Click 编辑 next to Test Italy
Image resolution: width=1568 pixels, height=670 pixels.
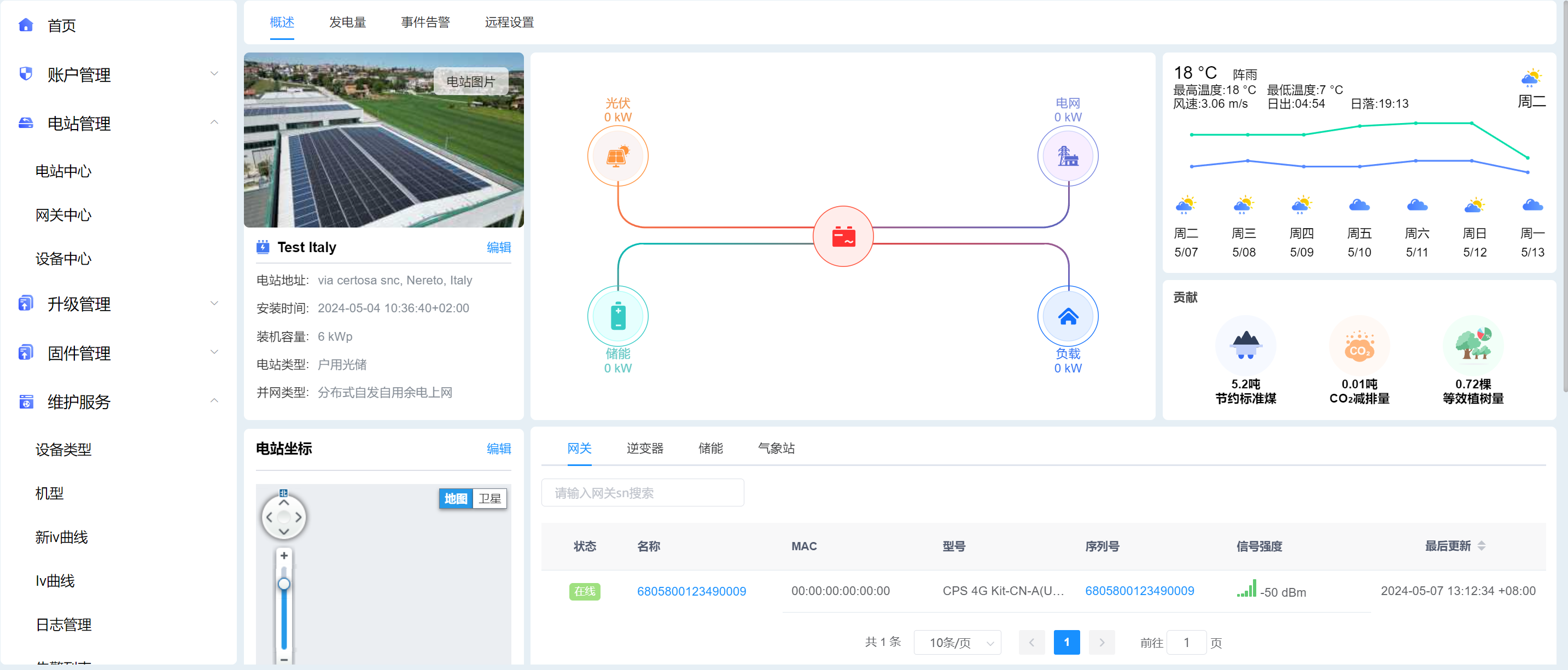[x=499, y=247]
